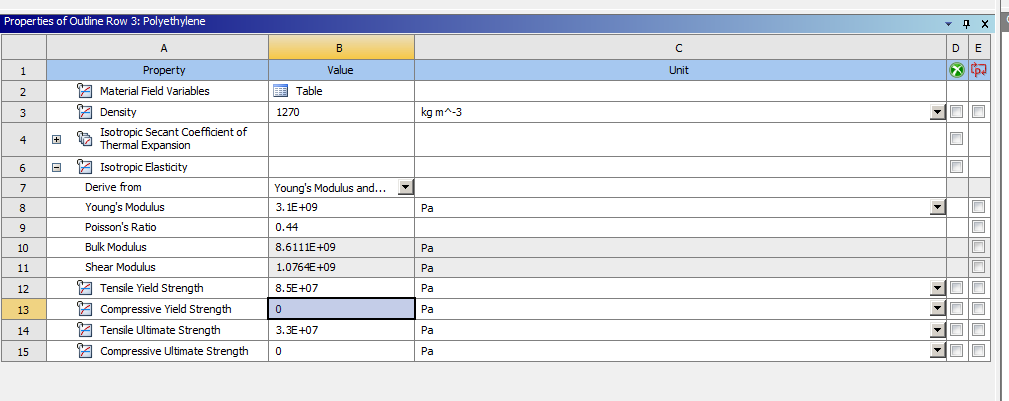
Task: Click the Tensile Yield Strength property icon
Action: tap(85, 288)
